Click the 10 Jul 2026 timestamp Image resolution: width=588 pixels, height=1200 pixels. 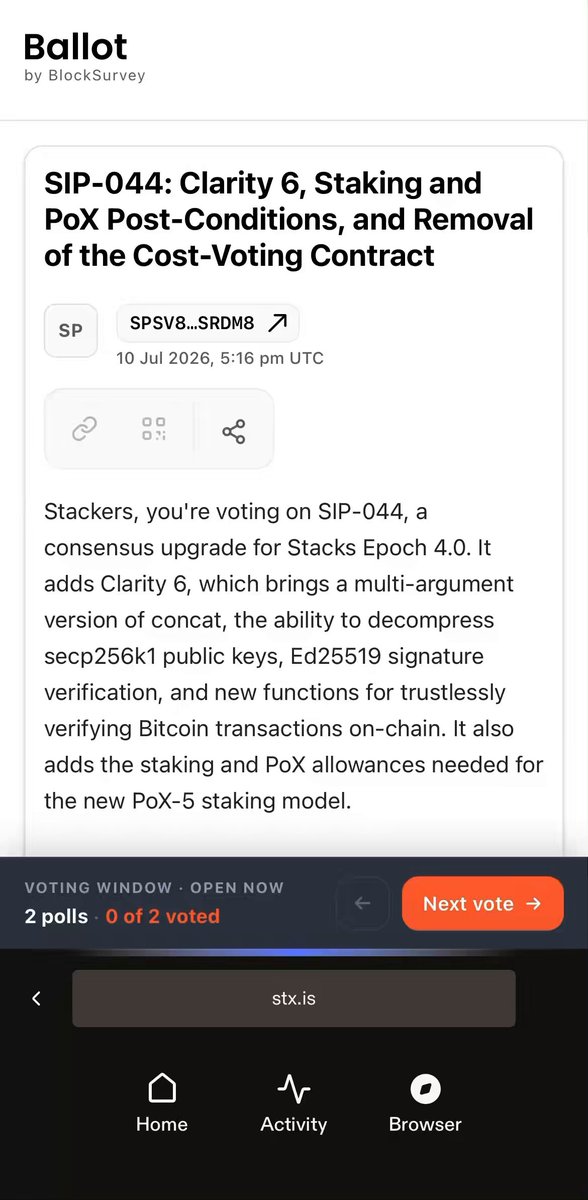point(220,358)
